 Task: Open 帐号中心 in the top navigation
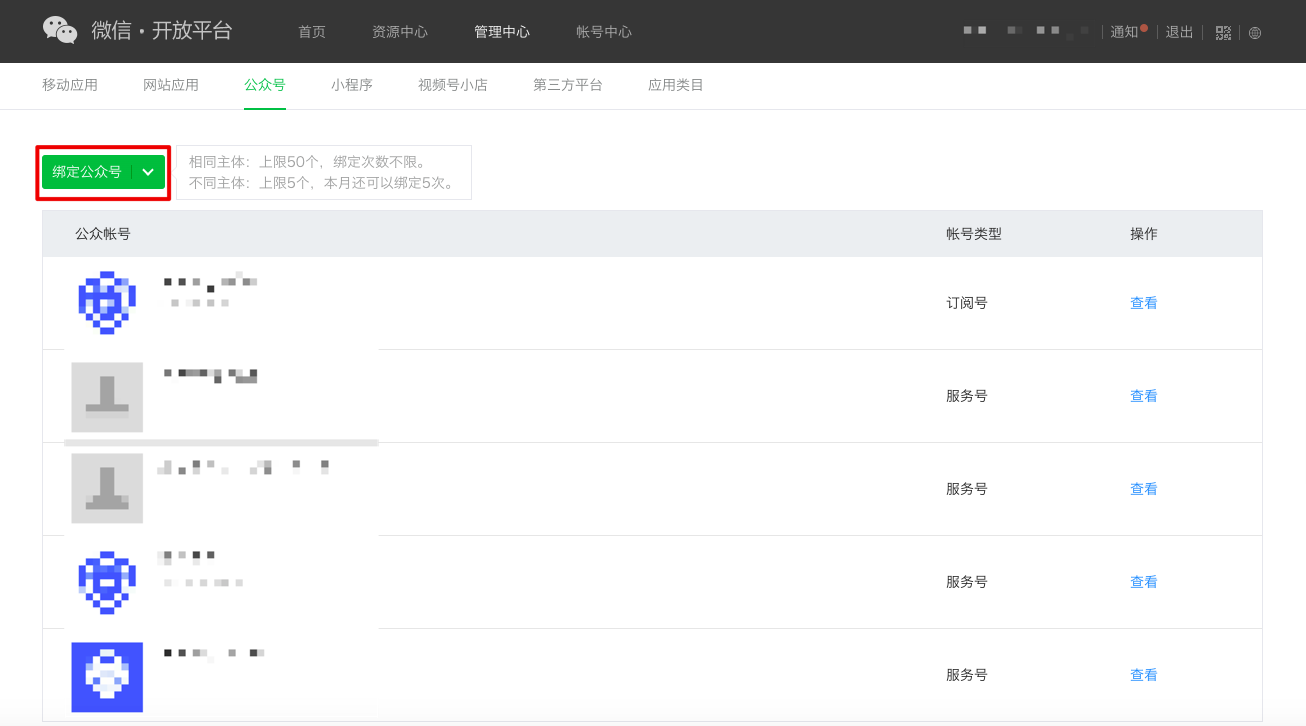tap(604, 32)
